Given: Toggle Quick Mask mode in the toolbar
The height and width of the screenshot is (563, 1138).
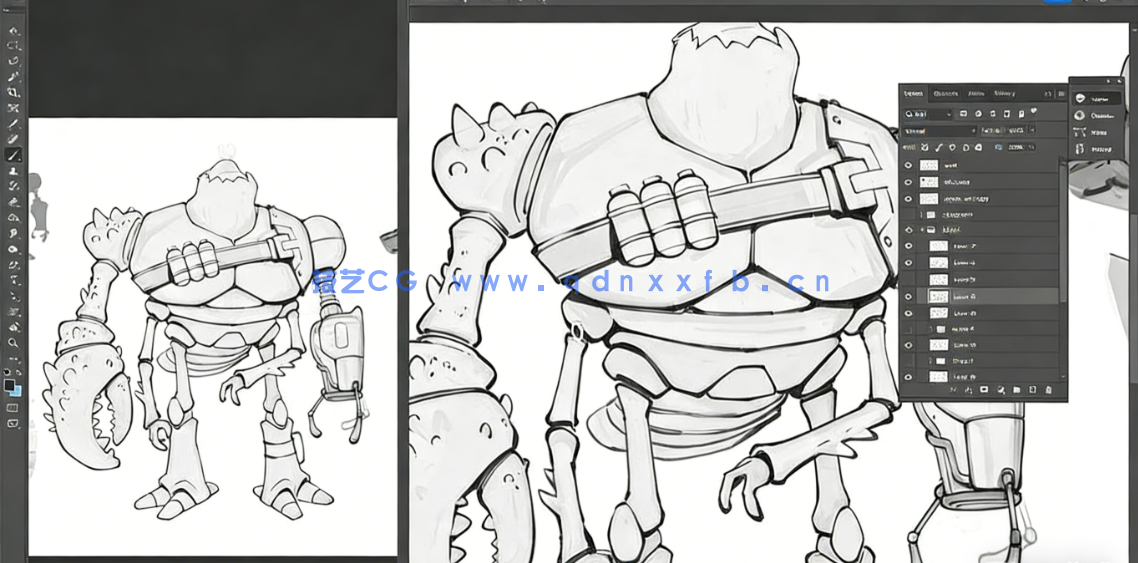Looking at the screenshot, I should 14,408.
